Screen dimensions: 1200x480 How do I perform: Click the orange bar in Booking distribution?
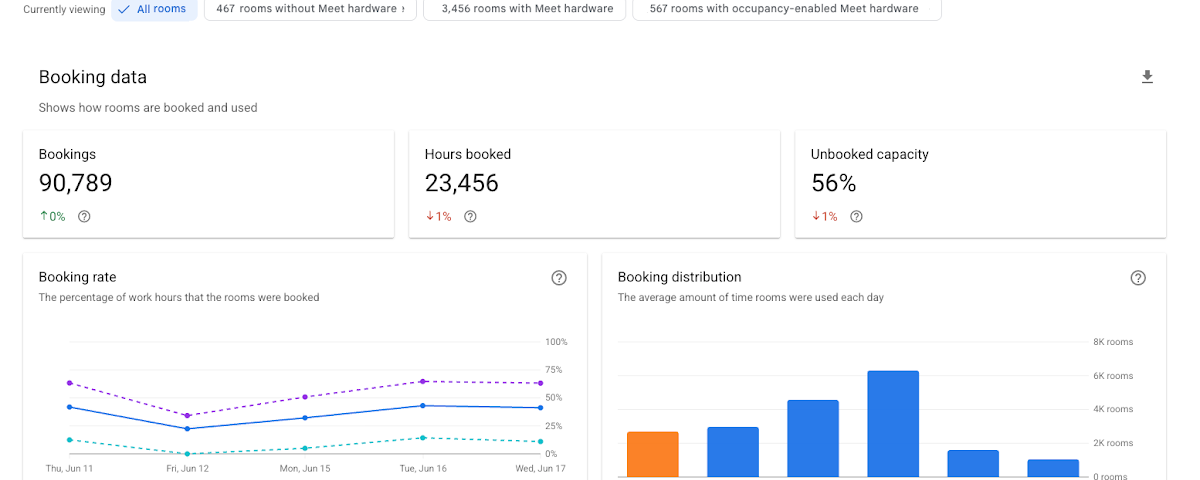653,454
